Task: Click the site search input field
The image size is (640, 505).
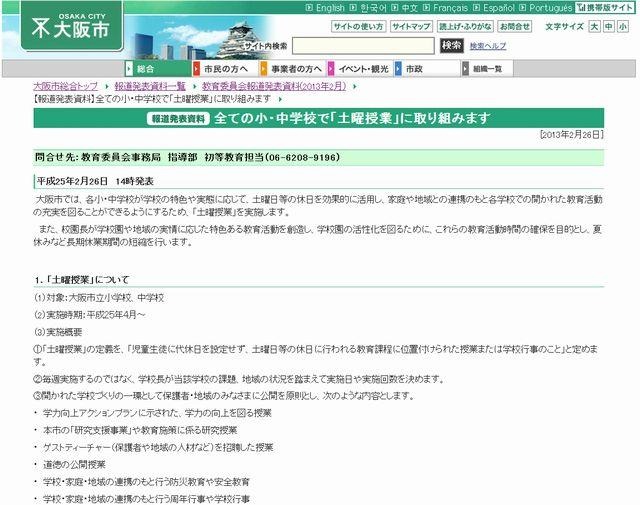Action: click(363, 46)
